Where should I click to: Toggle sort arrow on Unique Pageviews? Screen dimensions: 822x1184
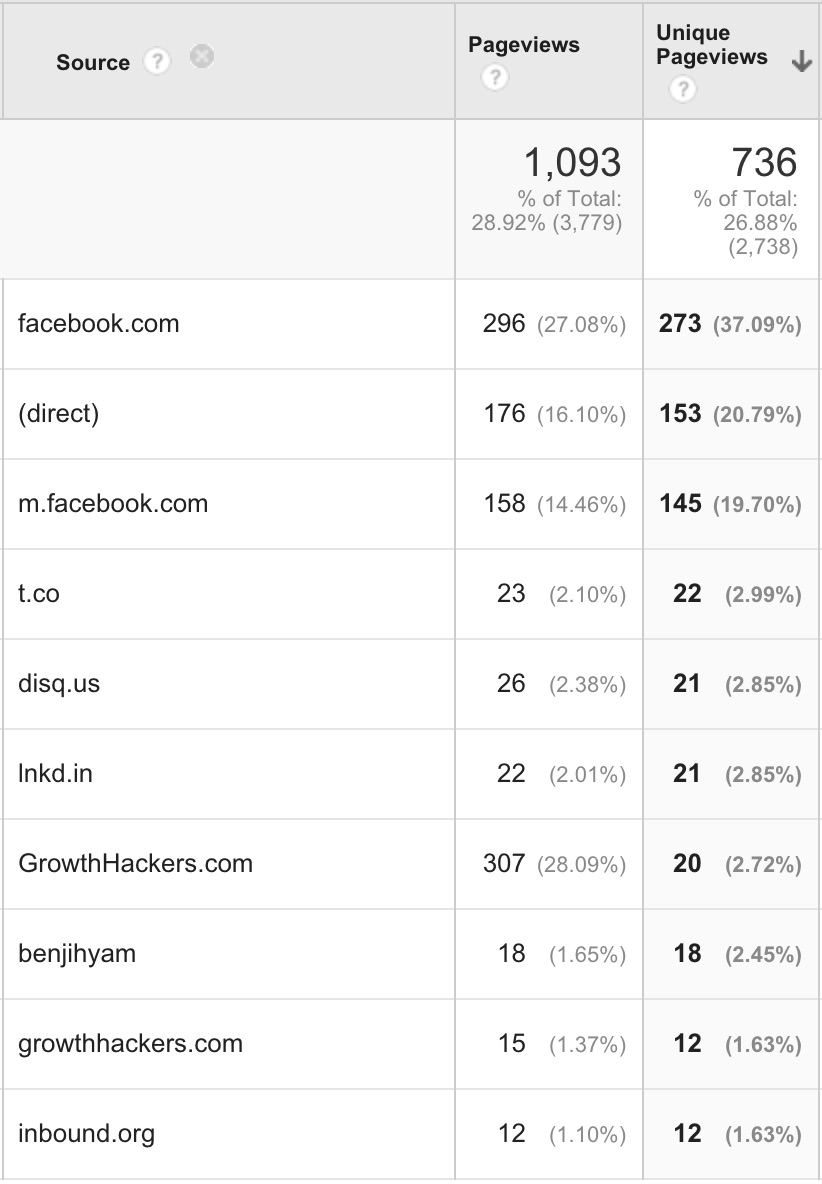pyautogui.click(x=802, y=61)
